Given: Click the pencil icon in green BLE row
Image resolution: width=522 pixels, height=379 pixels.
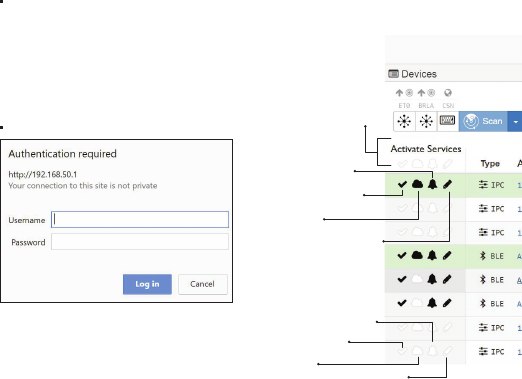Looking at the screenshot, I should 447,256.
